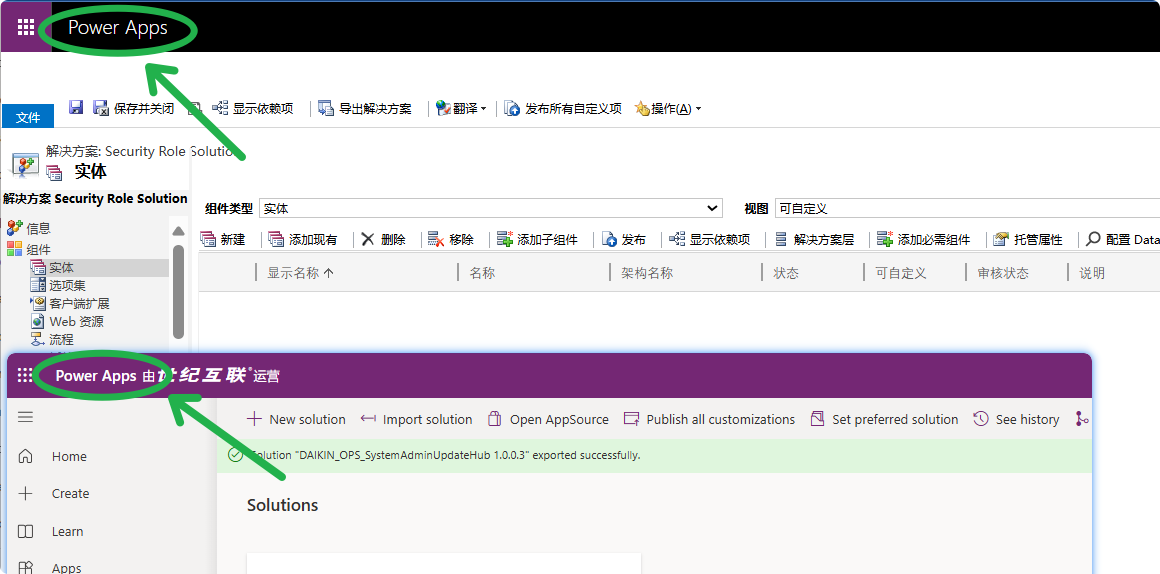Click 添加必需组件 in the grid toolbar
The width and height of the screenshot is (1160, 574).
[924, 240]
